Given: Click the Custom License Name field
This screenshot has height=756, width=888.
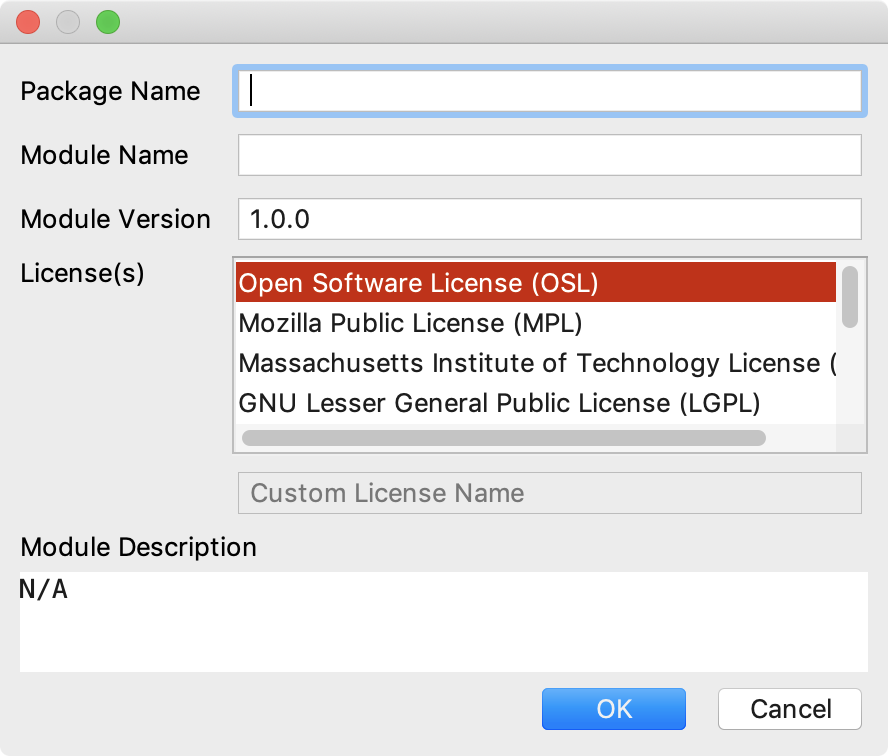Looking at the screenshot, I should [549, 493].
